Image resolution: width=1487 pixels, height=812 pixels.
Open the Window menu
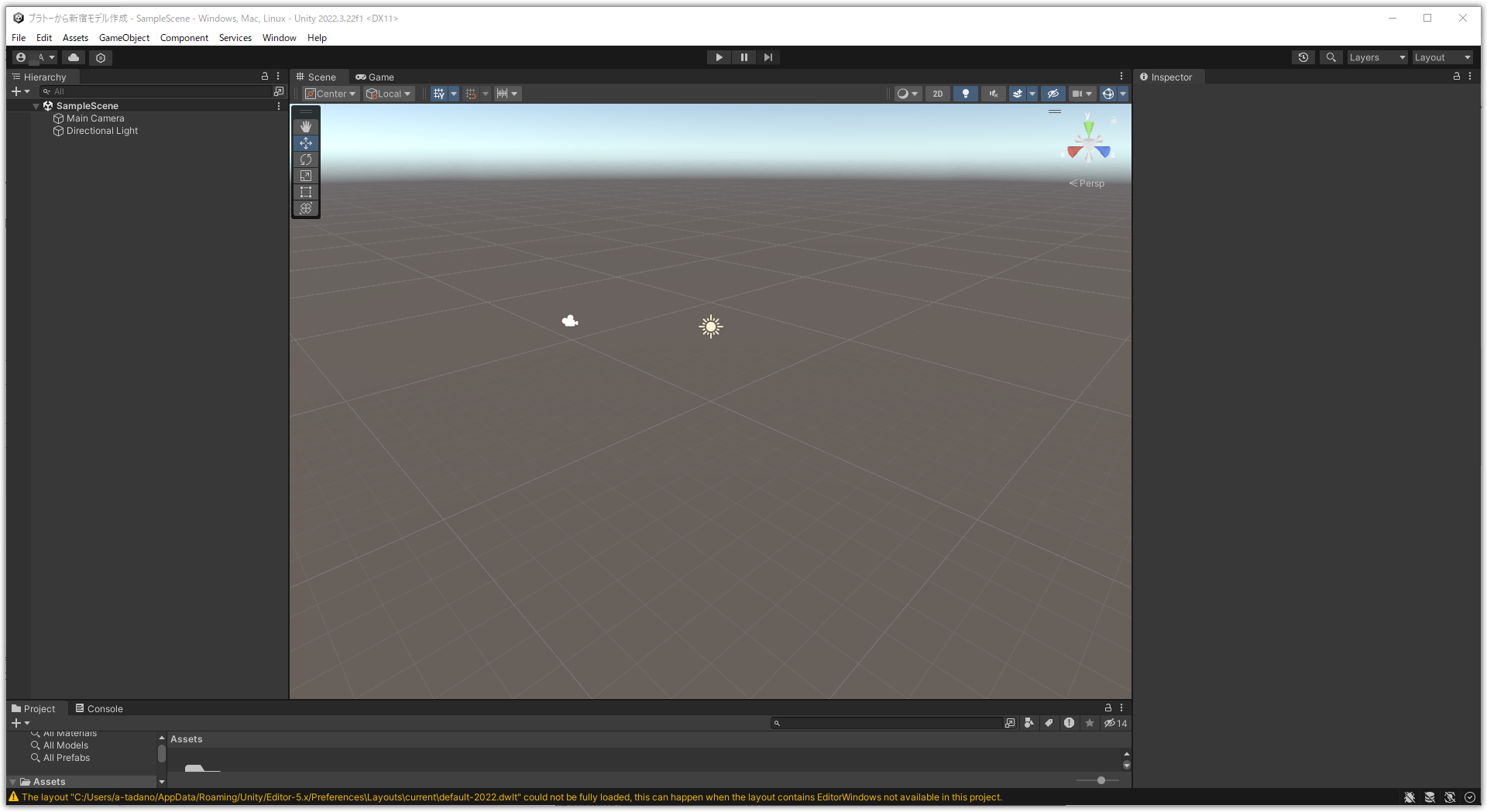279,37
